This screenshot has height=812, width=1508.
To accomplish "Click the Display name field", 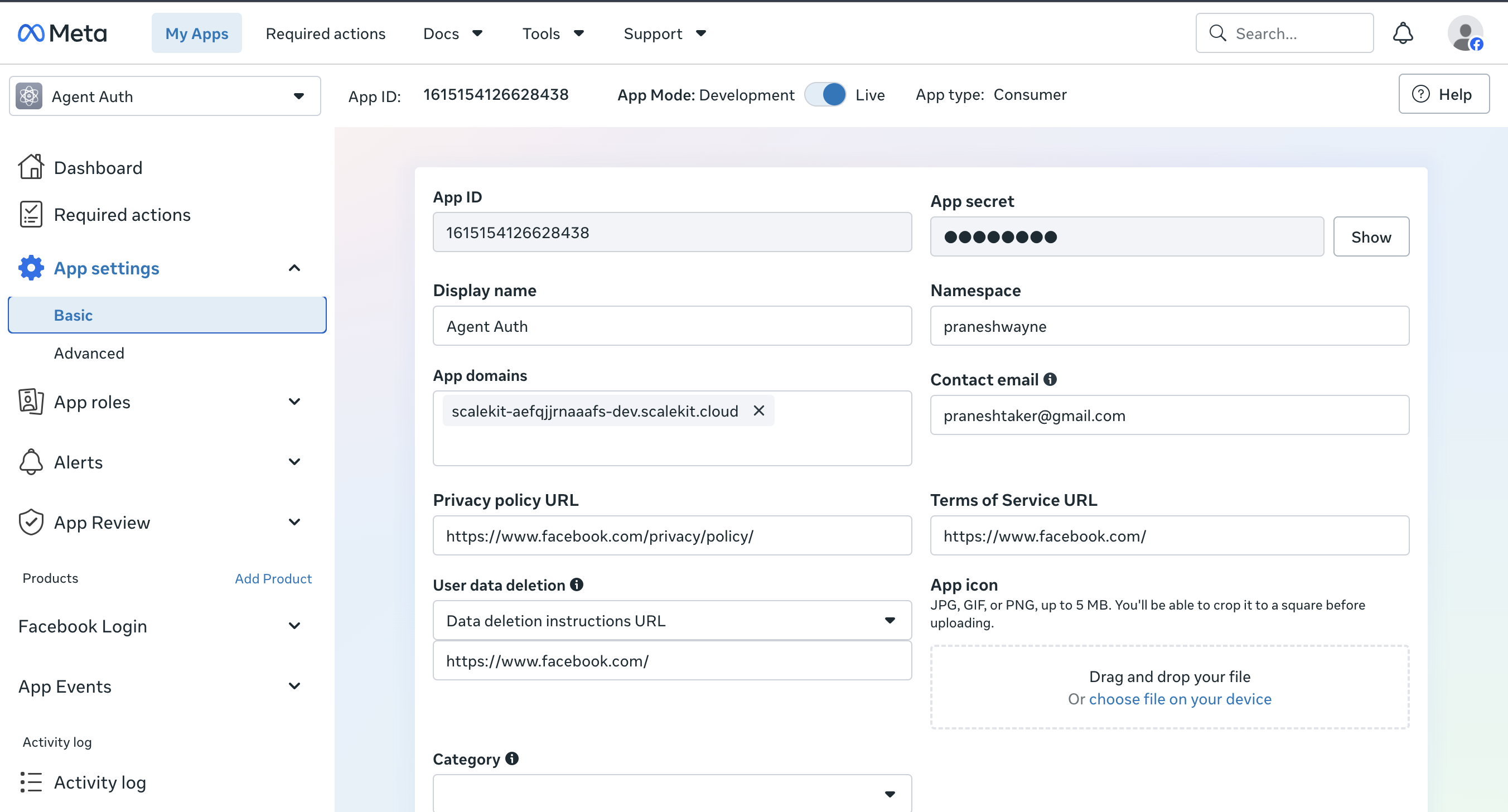I will point(672,326).
